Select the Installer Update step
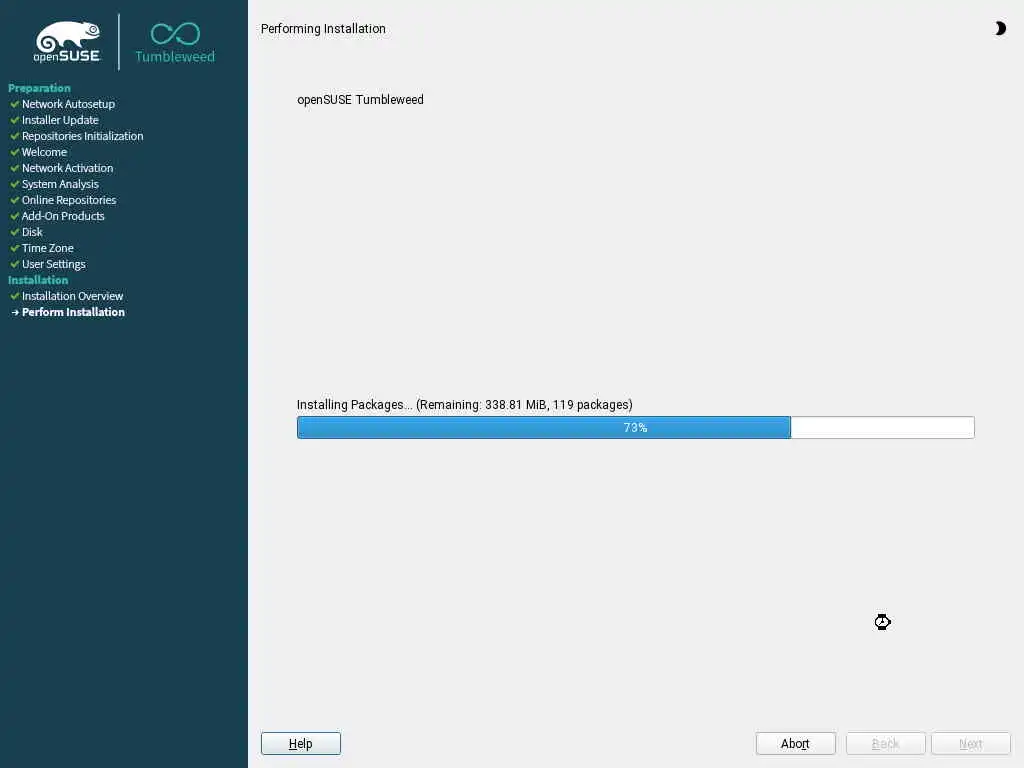The height and width of the screenshot is (768, 1024). pyautogui.click(x=60, y=120)
